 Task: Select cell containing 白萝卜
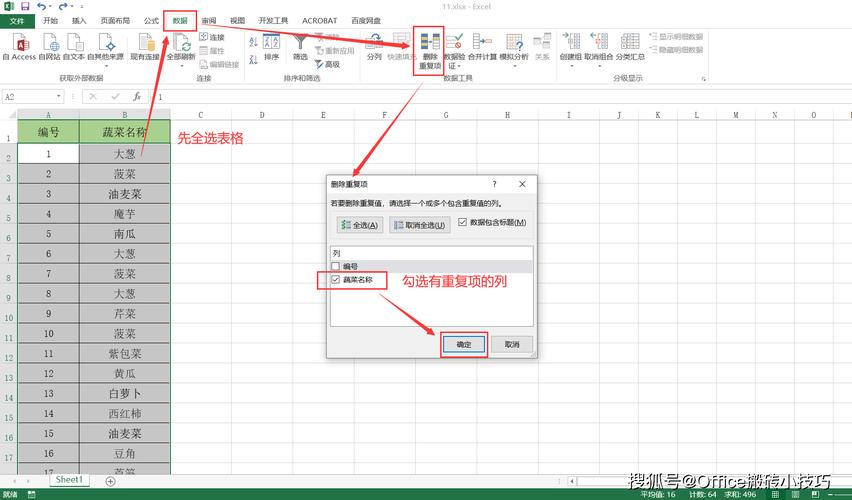pyautogui.click(x=124, y=393)
